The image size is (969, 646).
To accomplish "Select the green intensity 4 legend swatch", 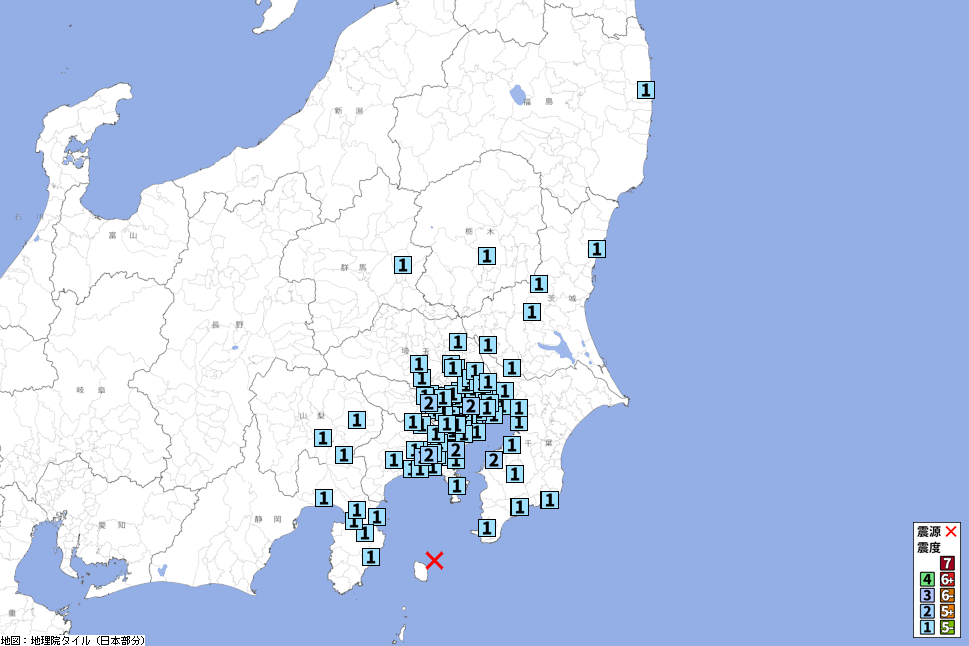I will click(x=927, y=579).
